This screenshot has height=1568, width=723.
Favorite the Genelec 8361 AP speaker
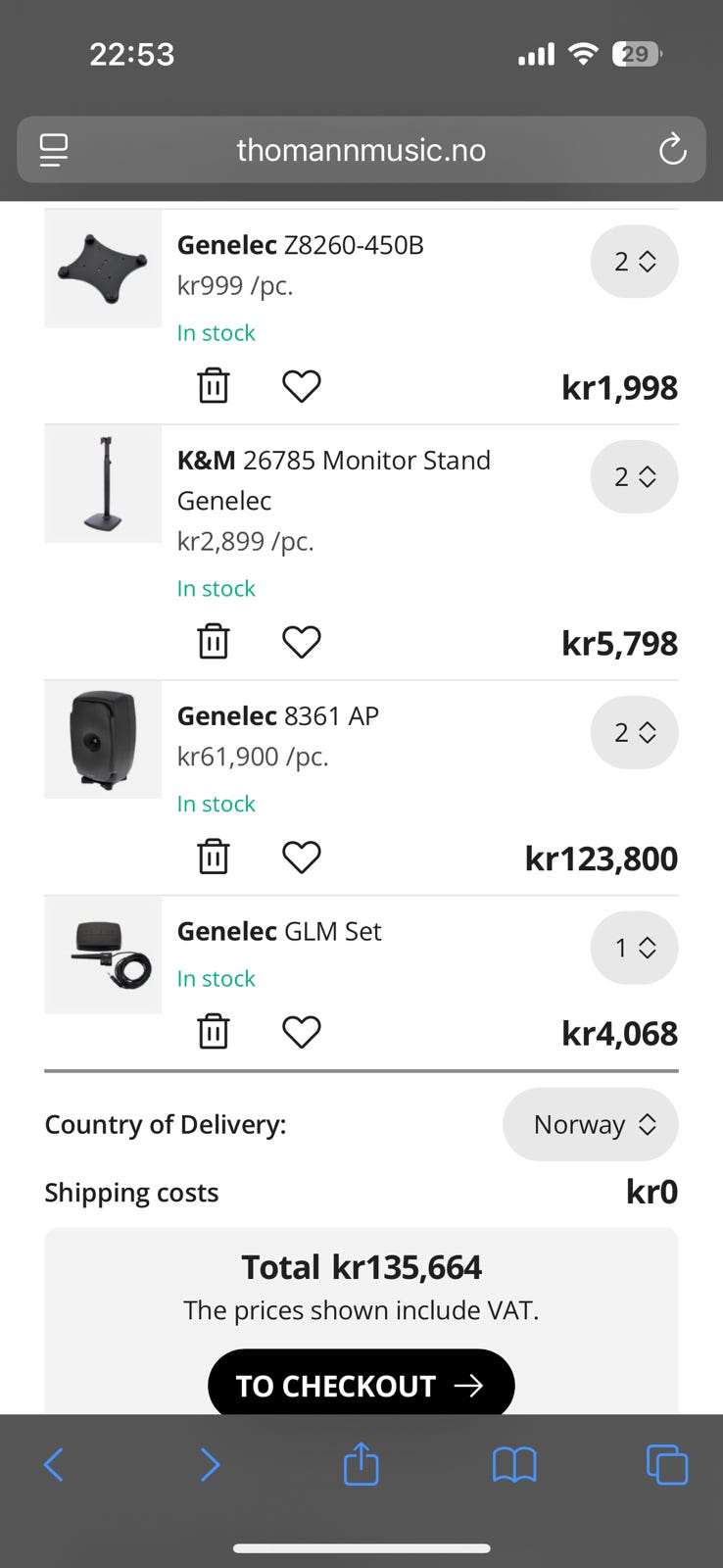(x=301, y=857)
